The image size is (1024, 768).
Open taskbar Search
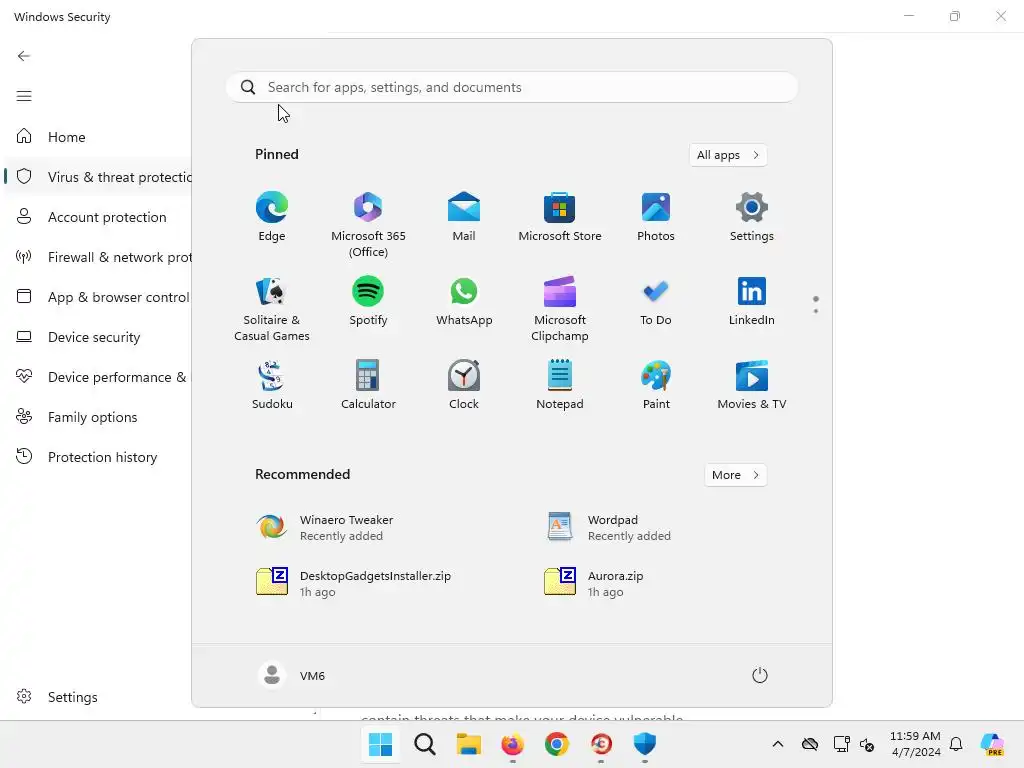(x=424, y=744)
